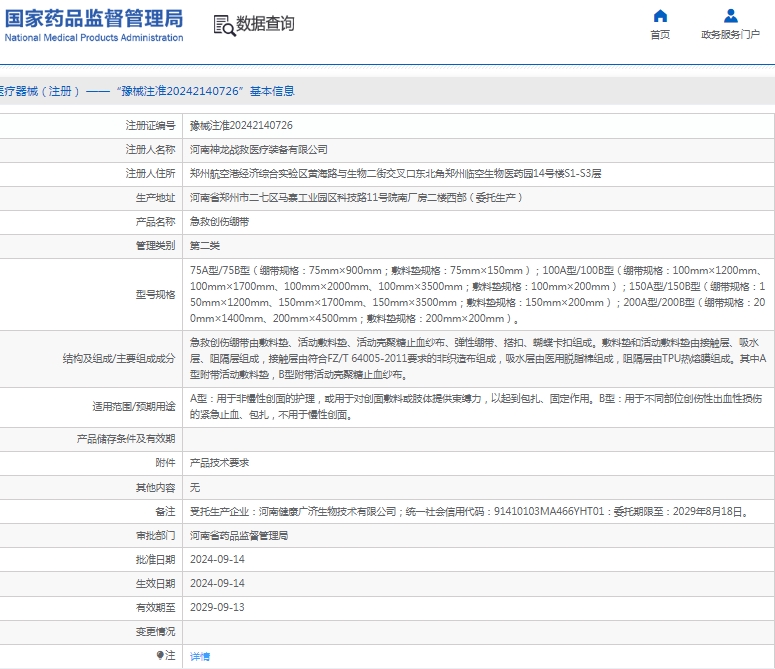
Task: Select the 无 value in 其他内容 row
Action: [x=195, y=488]
